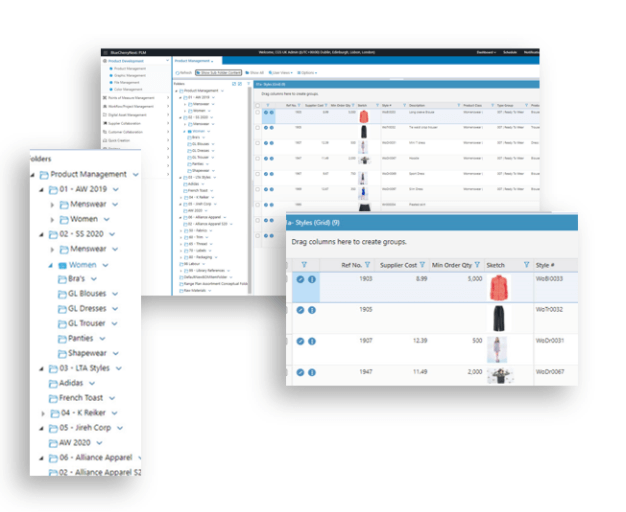The image size is (626, 512).
Task: Click first-column filter icon in zoomed grid header
Action: [304, 265]
